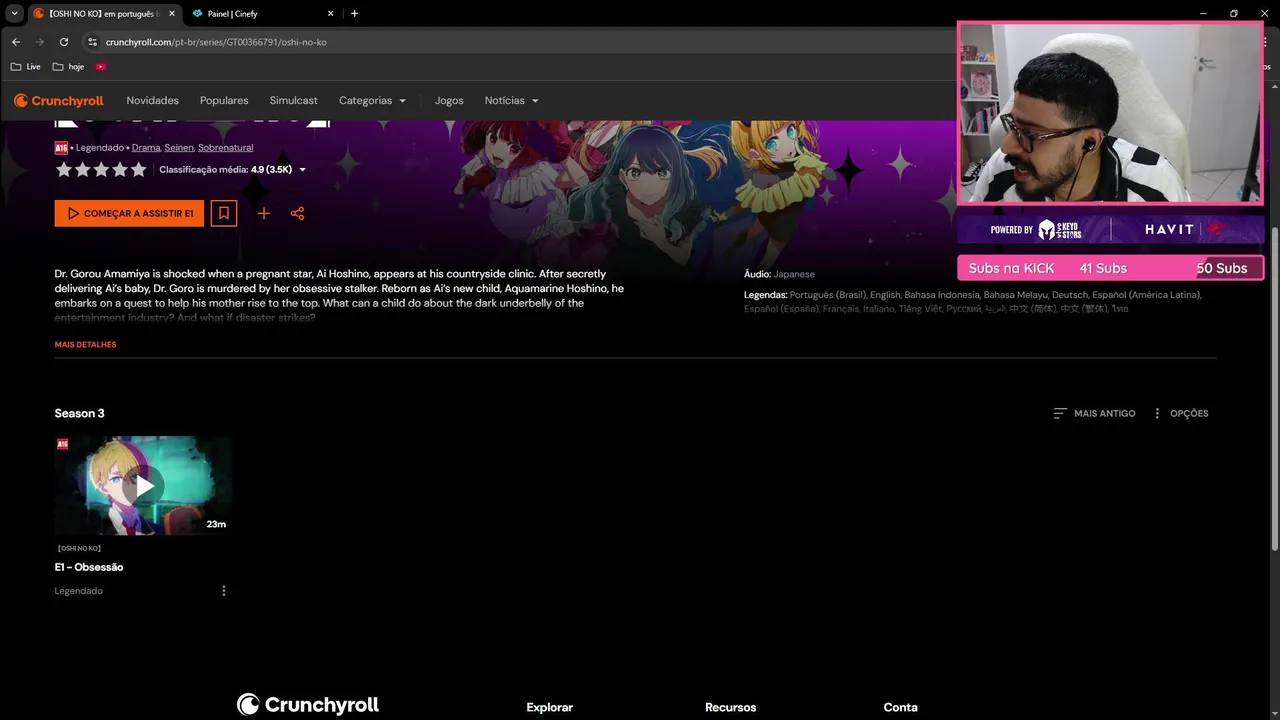Close the OSHI NO KO tab

point(171,14)
